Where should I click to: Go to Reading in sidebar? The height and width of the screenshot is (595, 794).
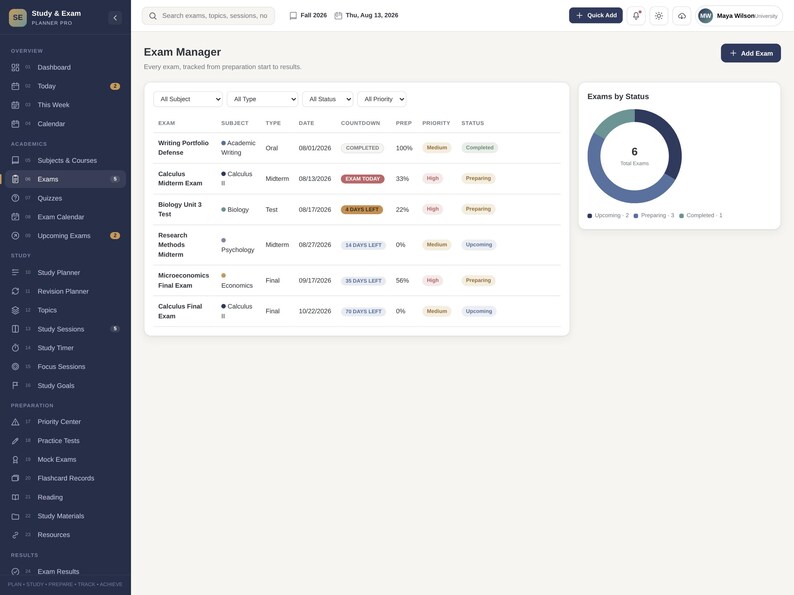65,497
